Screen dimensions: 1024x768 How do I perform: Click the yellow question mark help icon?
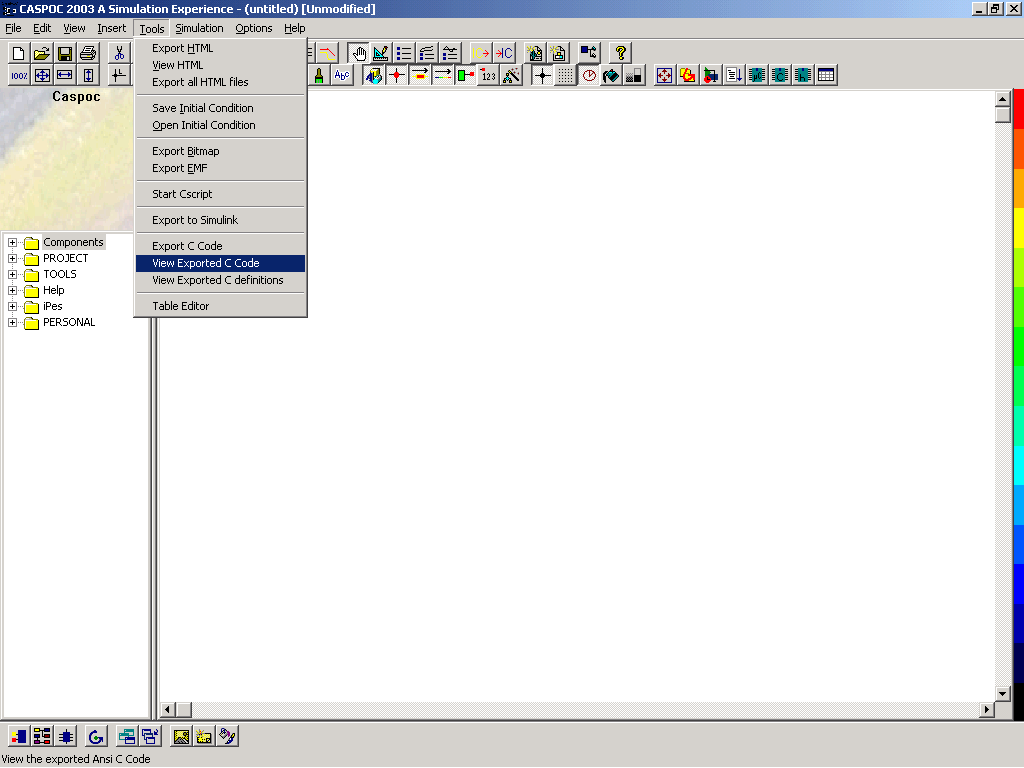620,54
